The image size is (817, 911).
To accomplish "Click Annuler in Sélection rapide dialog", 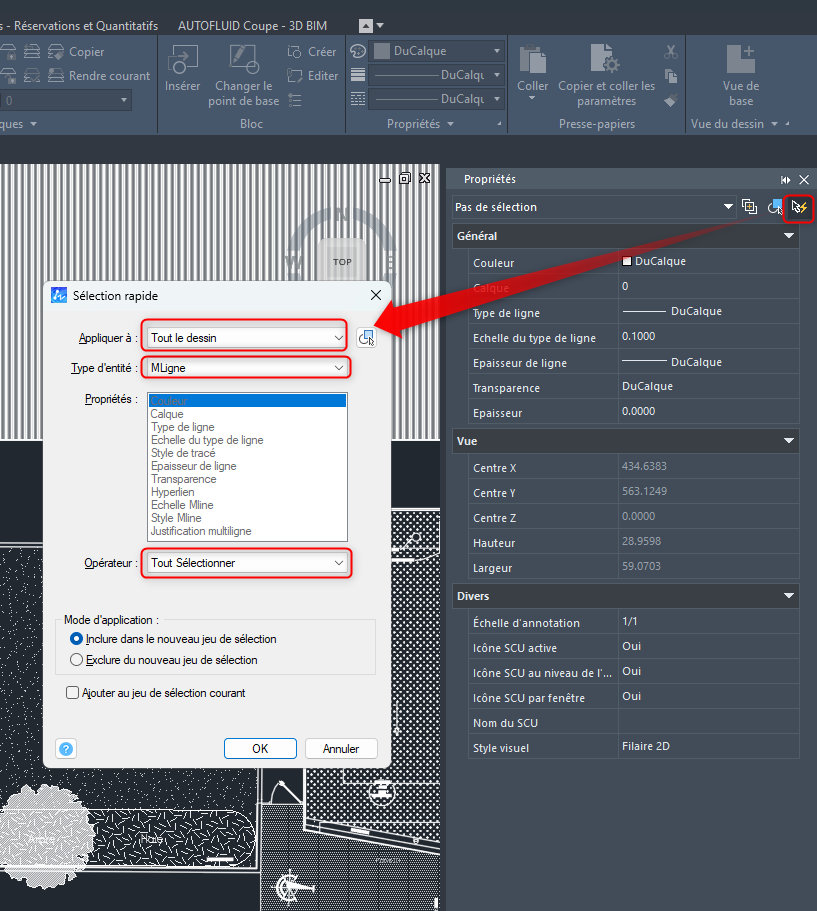I will [x=341, y=748].
